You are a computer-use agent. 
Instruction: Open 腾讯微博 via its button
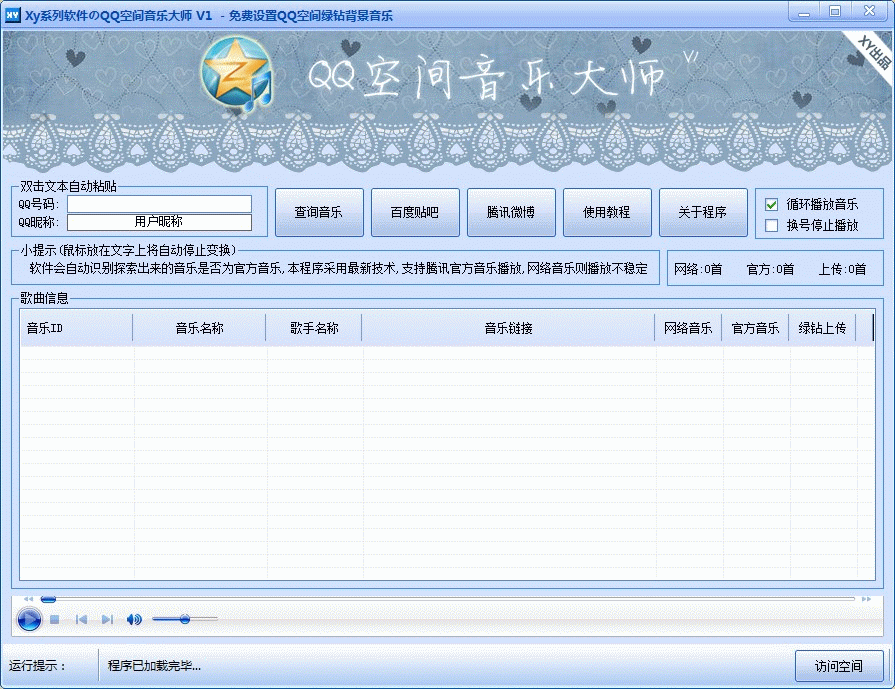point(511,212)
